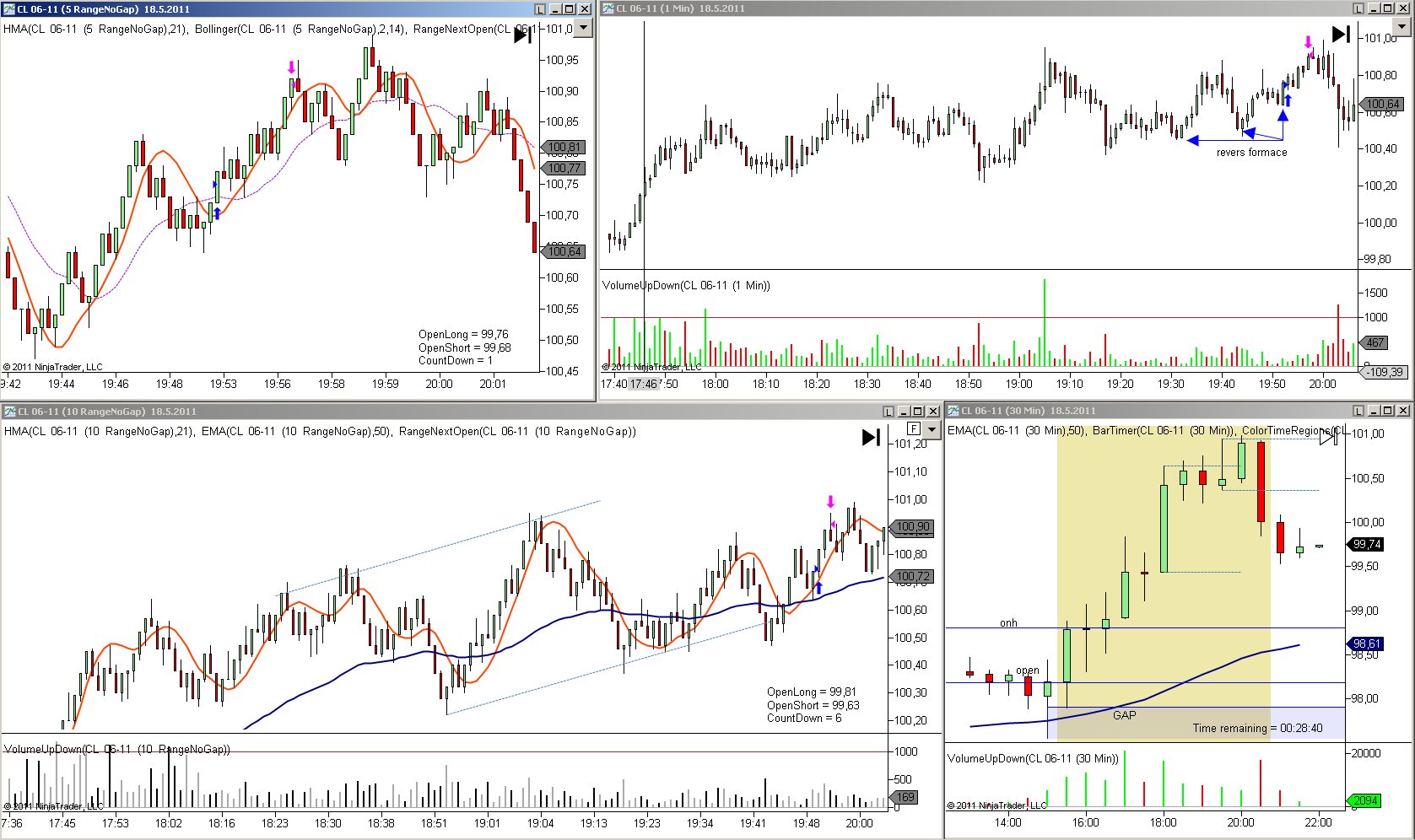Click the chart icon of the 5 RangeNoGap window
This screenshot has width=1415, height=840.
pyautogui.click(x=9, y=9)
